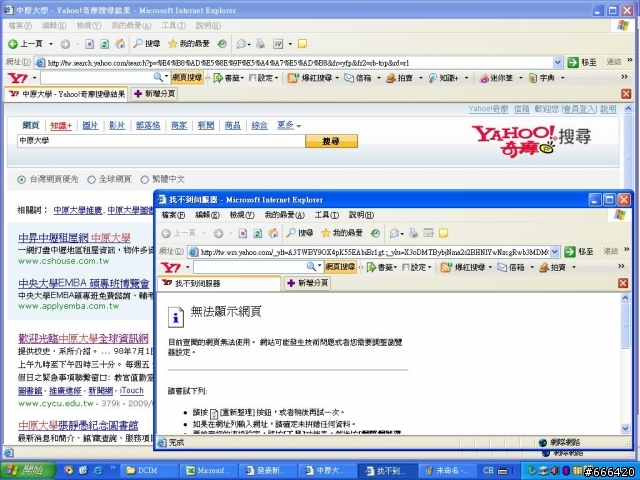Open 歡迎光臨中原大學全球資訊網 result link
This screenshot has height=480, width=640.
pyautogui.click(x=83, y=338)
